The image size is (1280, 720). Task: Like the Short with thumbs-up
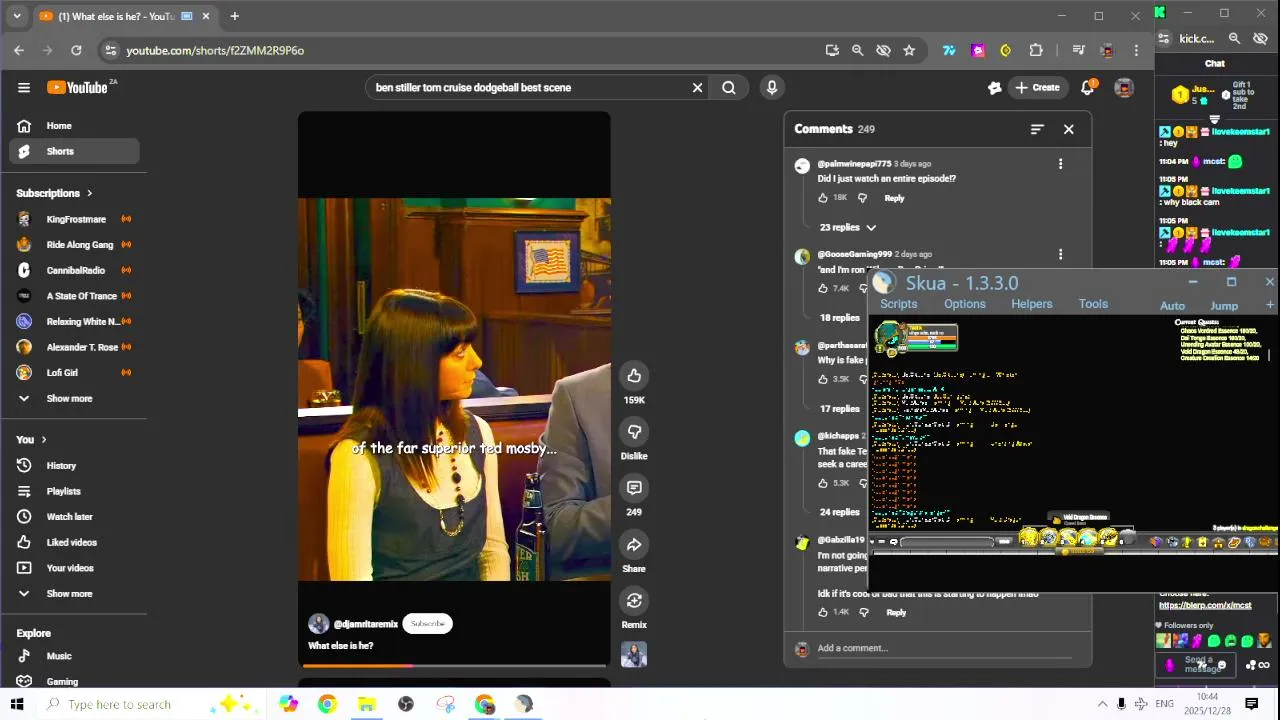pos(634,376)
